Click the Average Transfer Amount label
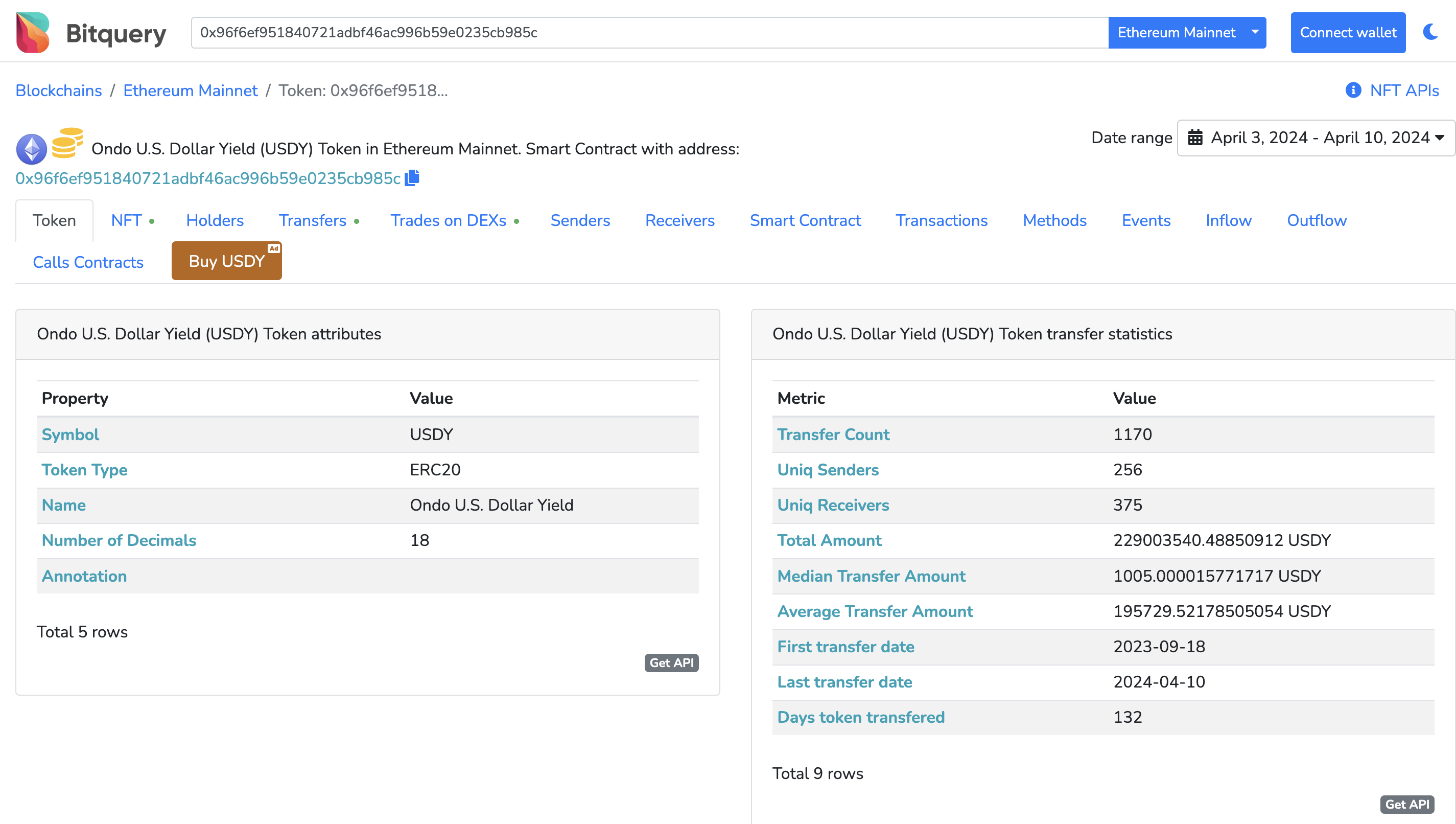Viewport: 1456px width, 824px height. pos(875,611)
